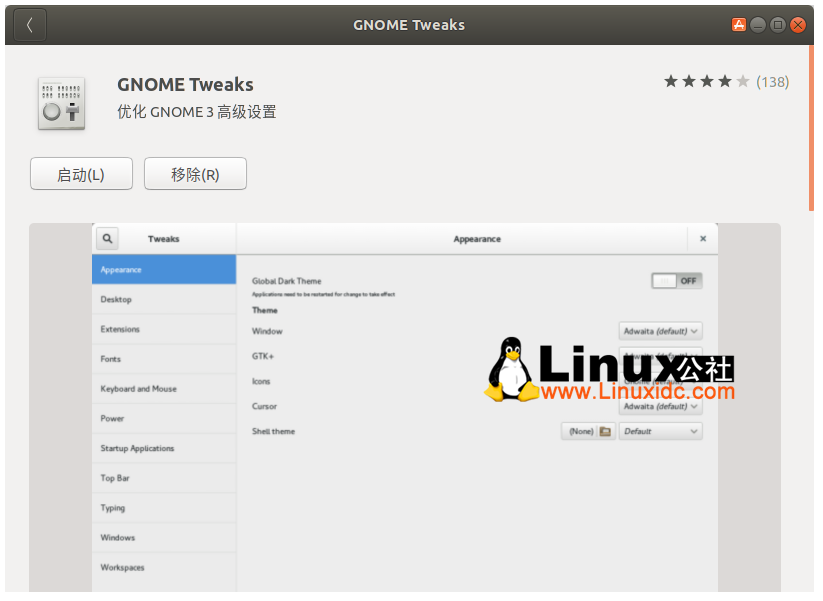Select Keyboard and Mouse in the sidebar

[164, 389]
